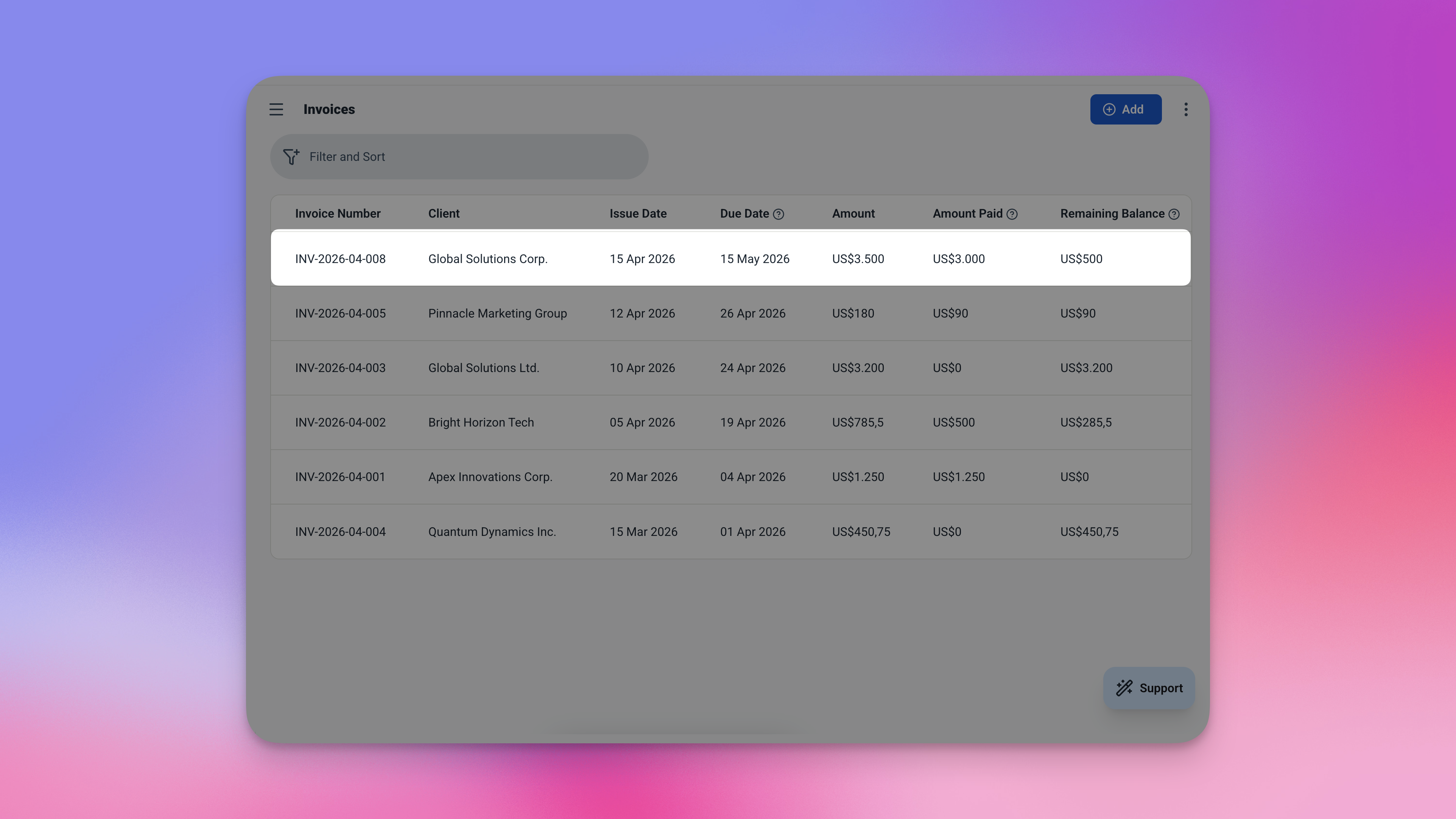The image size is (1456, 819).
Task: Click the three-dot more options icon
Action: (1186, 109)
